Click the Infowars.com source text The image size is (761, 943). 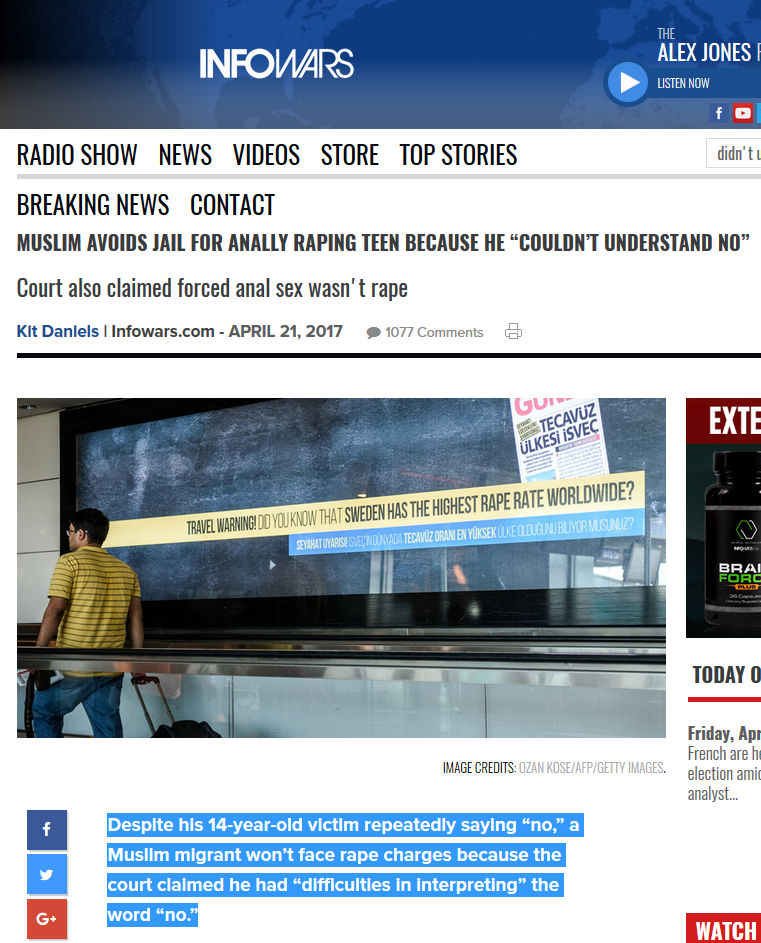[163, 331]
